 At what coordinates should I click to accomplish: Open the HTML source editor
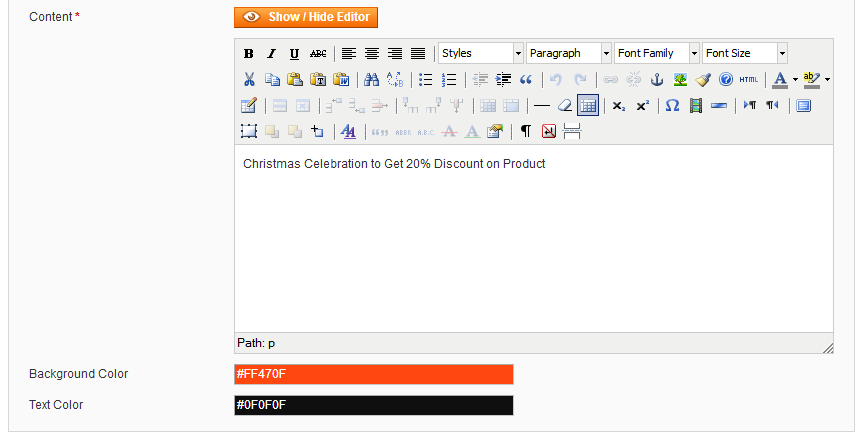coord(749,79)
